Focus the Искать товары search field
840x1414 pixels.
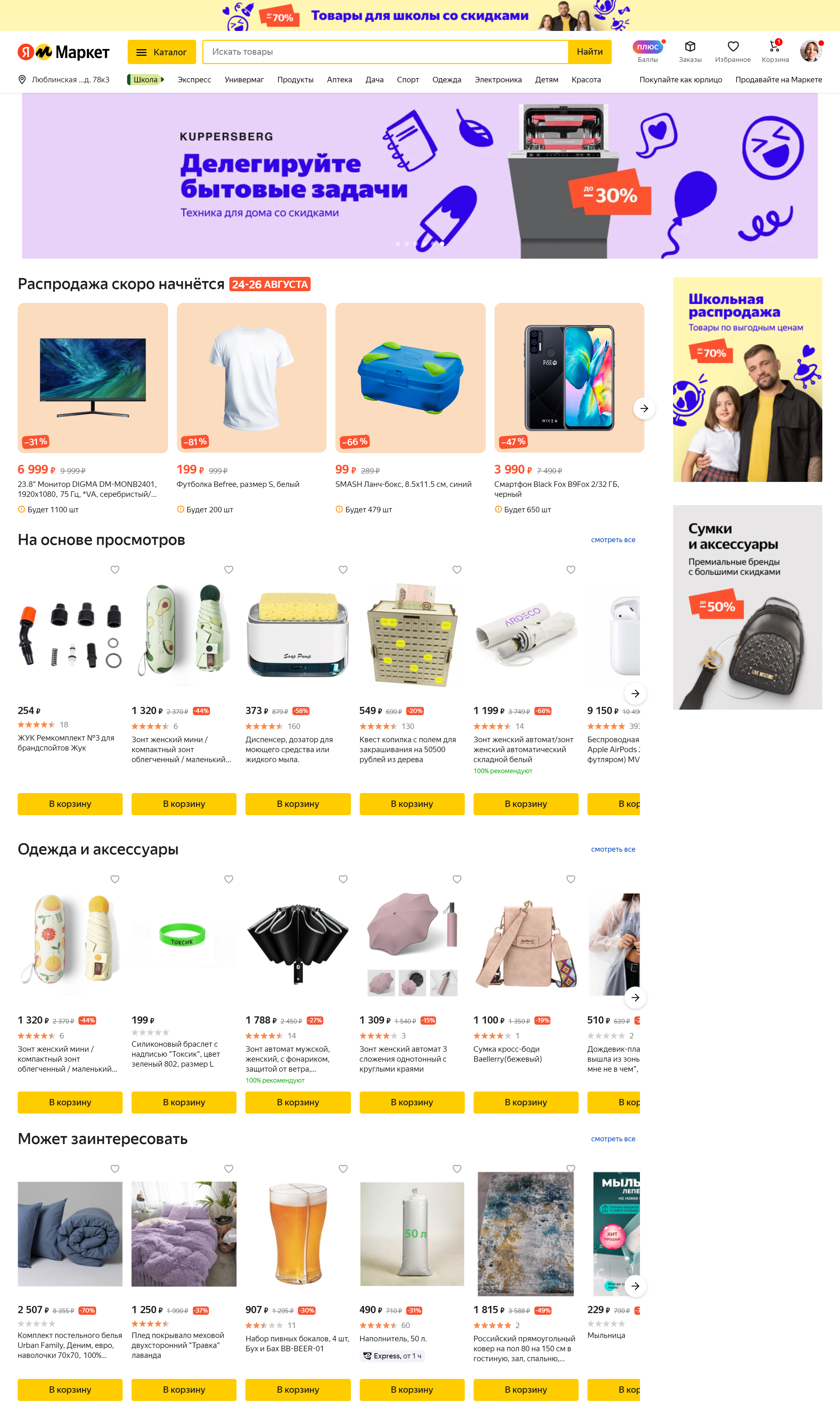pos(385,52)
